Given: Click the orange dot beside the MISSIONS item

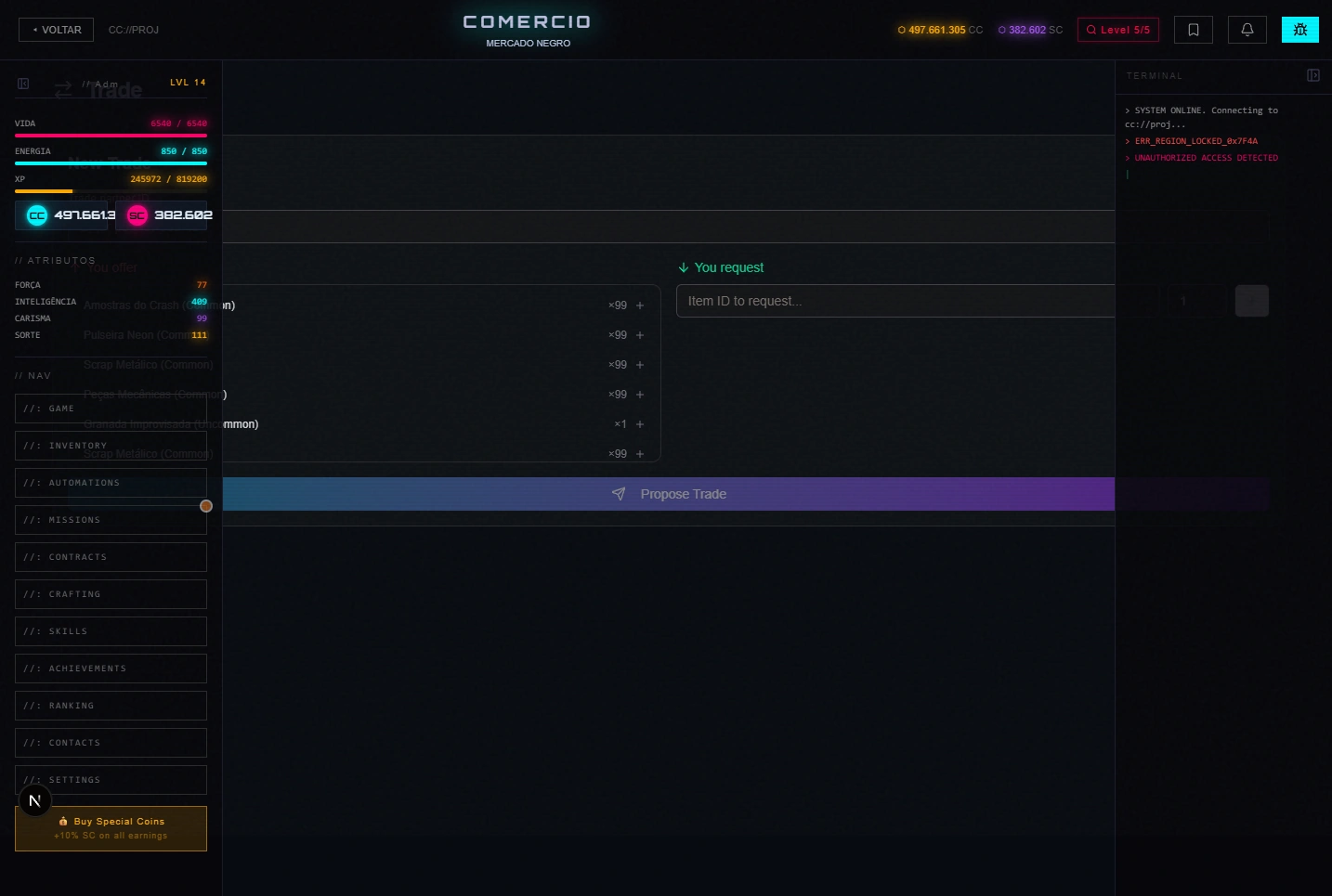Looking at the screenshot, I should point(206,506).
